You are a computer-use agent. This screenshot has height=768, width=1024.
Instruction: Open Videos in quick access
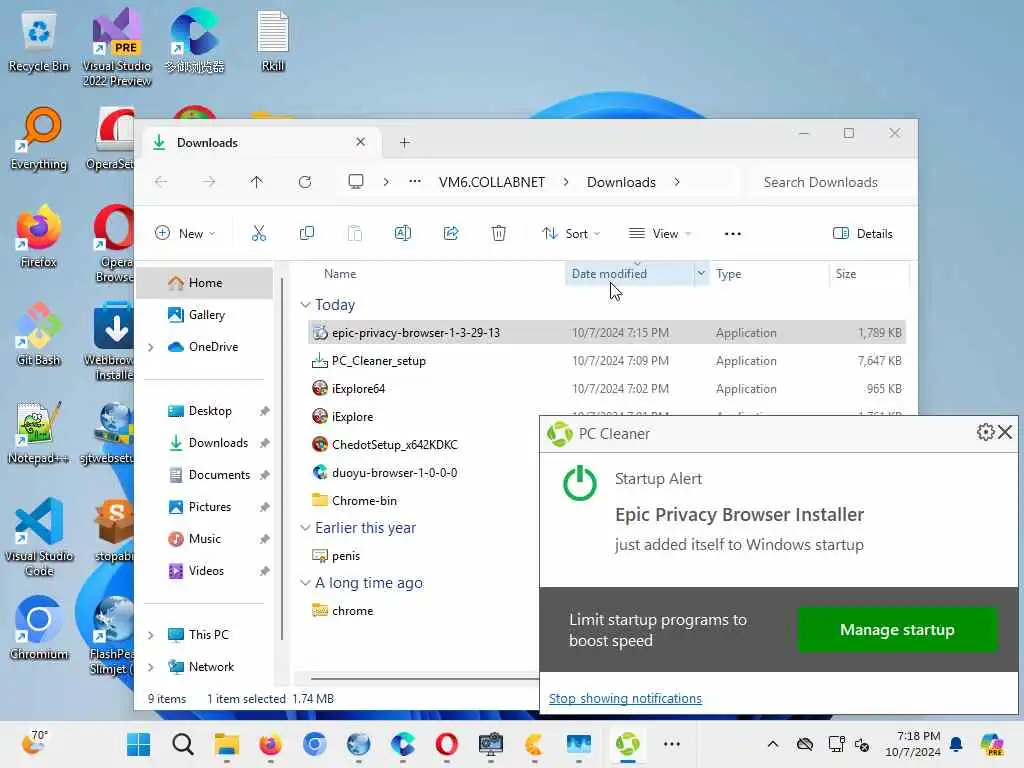click(206, 571)
